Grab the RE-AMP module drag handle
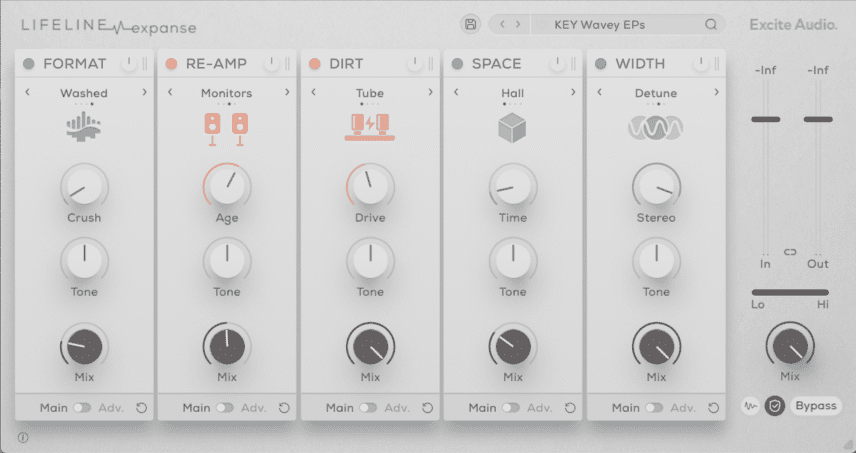This screenshot has width=856, height=453. [288, 64]
